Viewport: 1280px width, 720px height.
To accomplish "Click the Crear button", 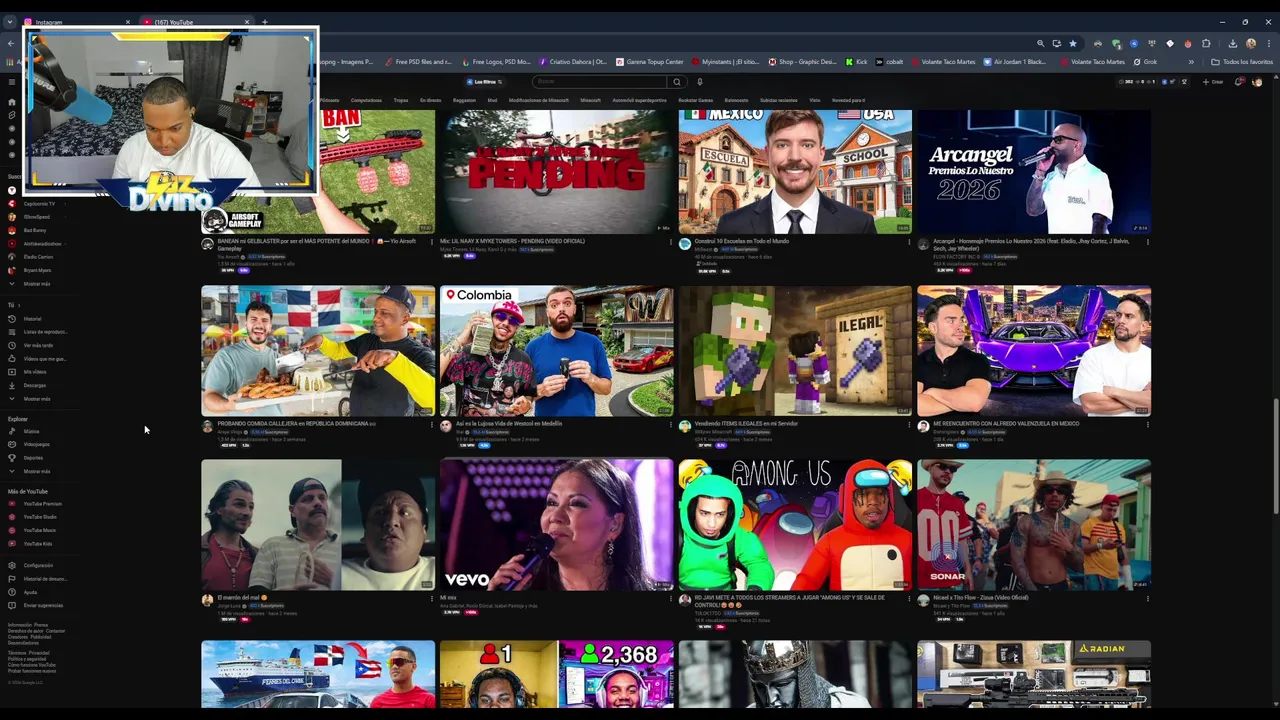I will coord(1213,82).
